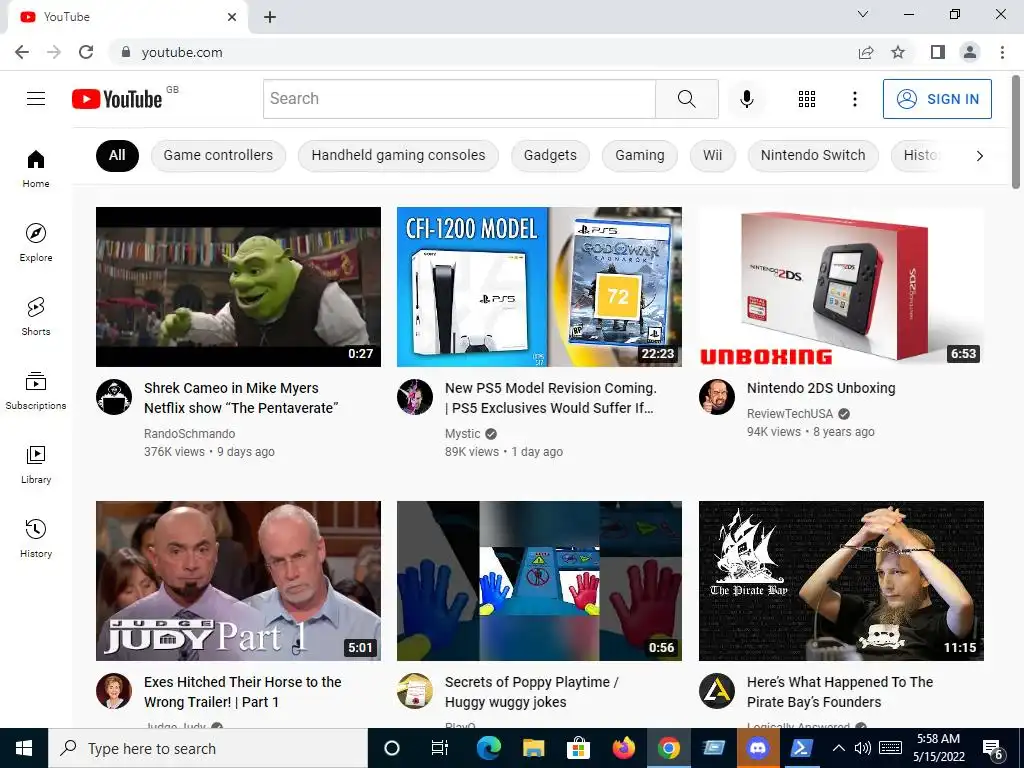The height and width of the screenshot is (768, 1024).
Task: Open the Chrome profile icon
Action: click(970, 52)
